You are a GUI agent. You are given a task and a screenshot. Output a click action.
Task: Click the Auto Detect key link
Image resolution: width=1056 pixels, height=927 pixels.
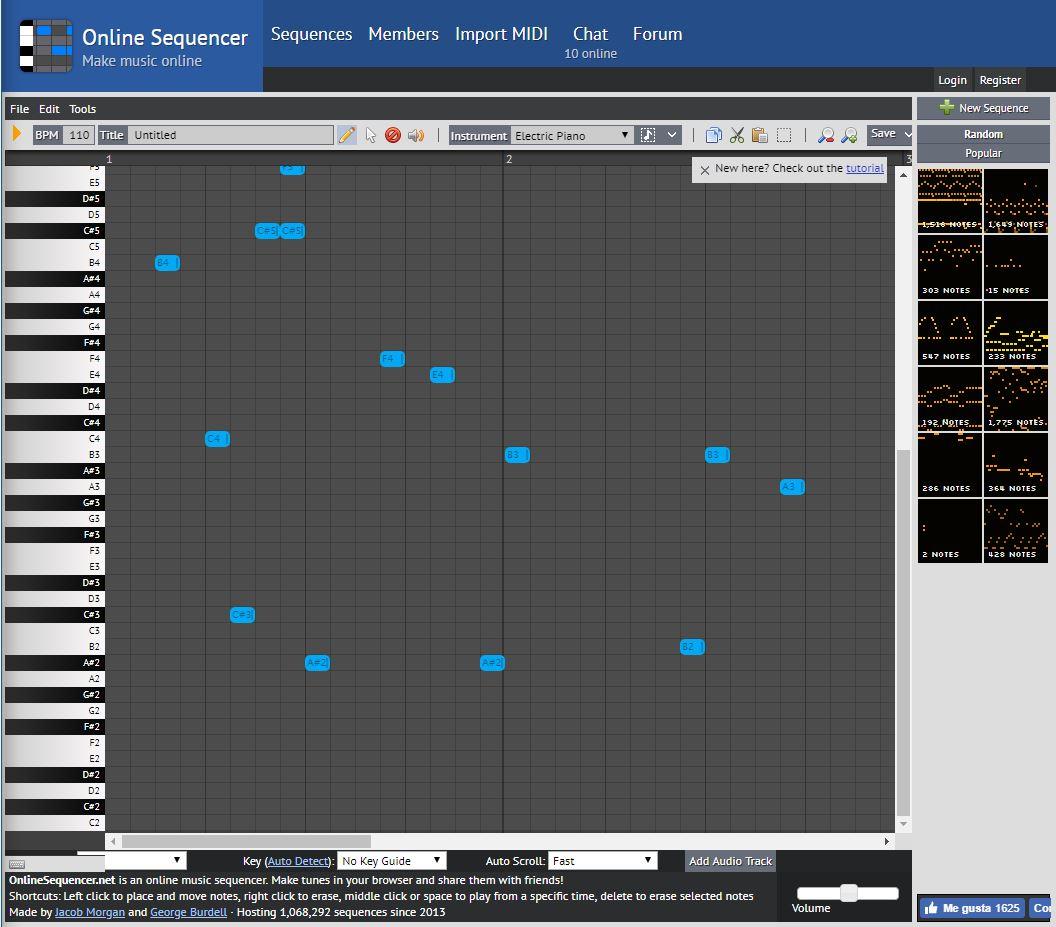pyautogui.click(x=298, y=861)
